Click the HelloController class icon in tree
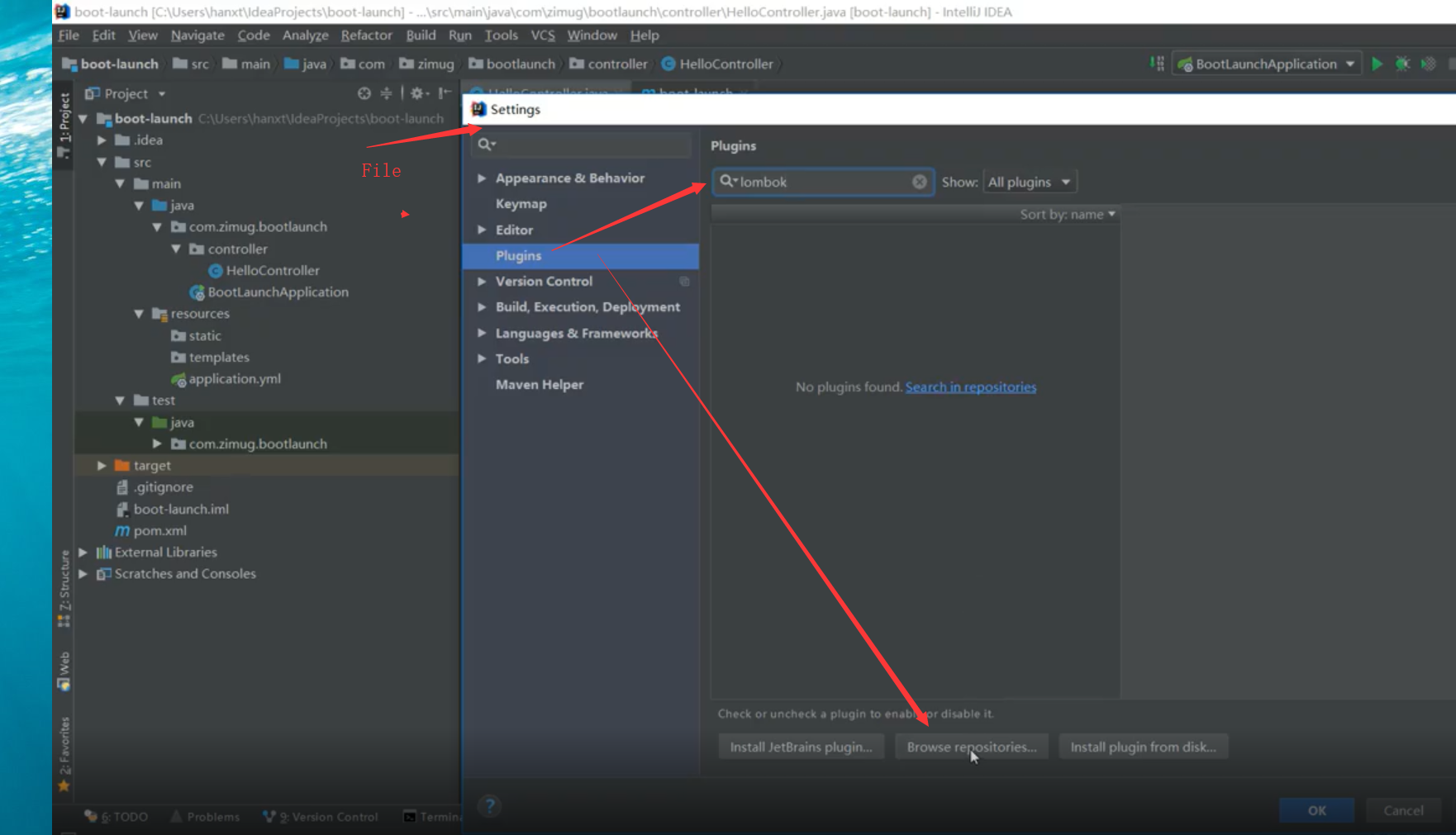Image resolution: width=1456 pixels, height=835 pixels. (x=216, y=270)
